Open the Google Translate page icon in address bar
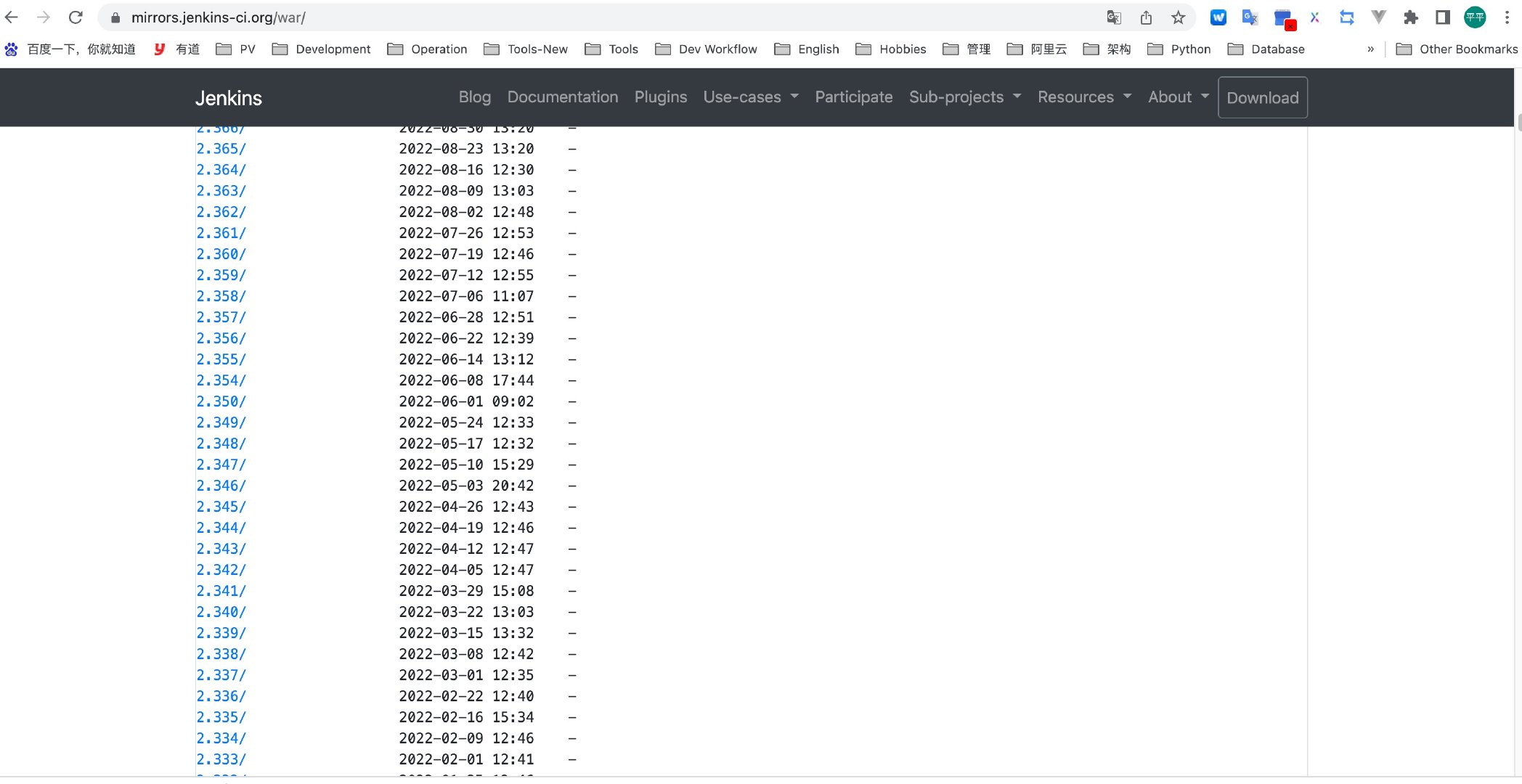This screenshot has height=784, width=1522. click(x=1113, y=17)
